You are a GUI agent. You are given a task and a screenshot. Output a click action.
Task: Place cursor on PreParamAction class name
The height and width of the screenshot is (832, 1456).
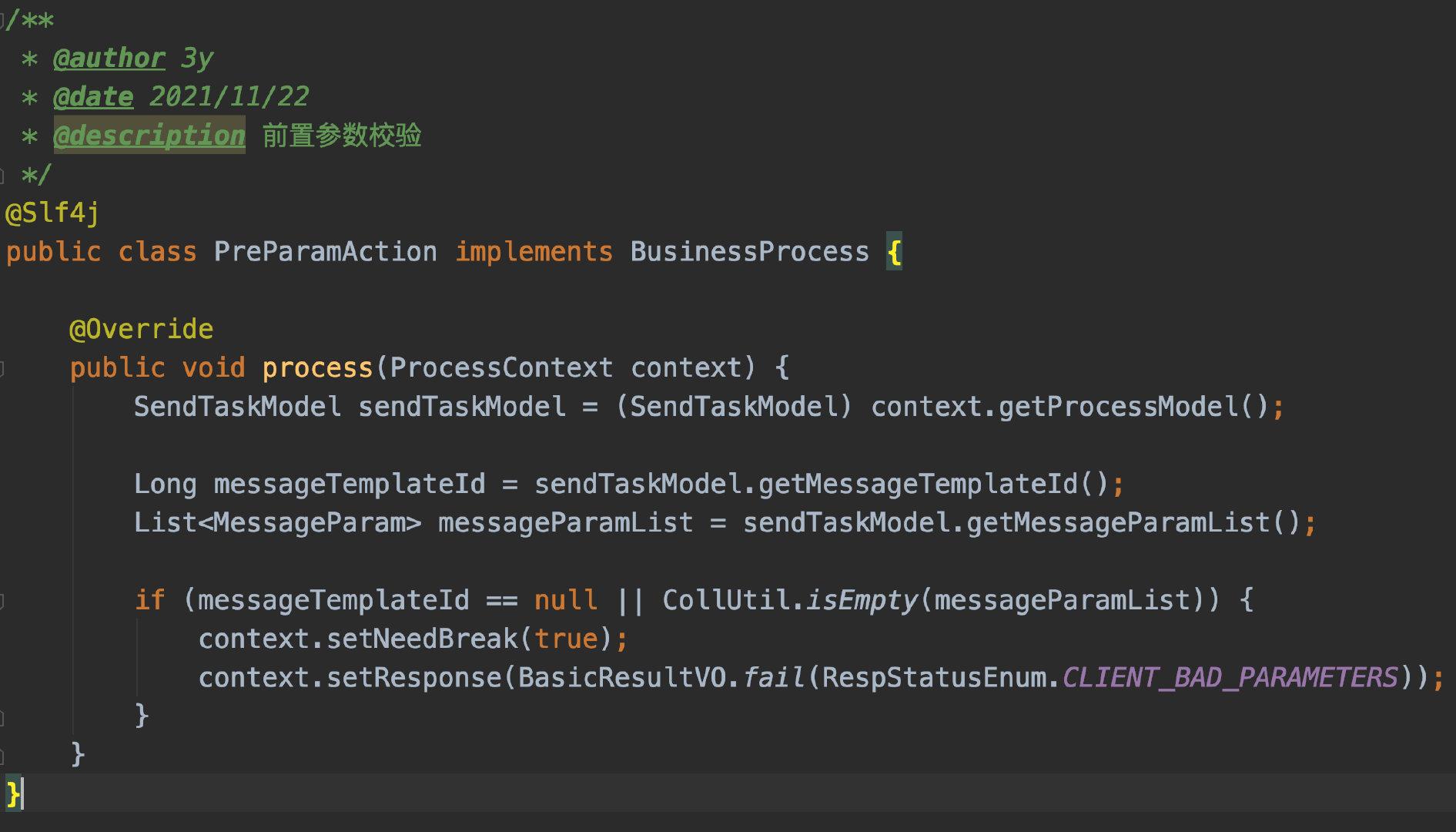click(325, 252)
